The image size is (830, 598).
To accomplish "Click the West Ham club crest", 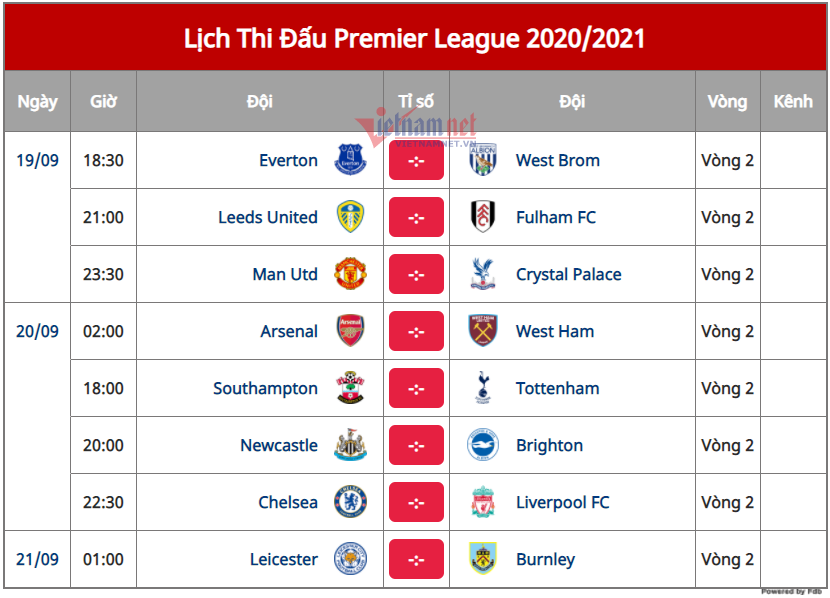I will [x=483, y=331].
